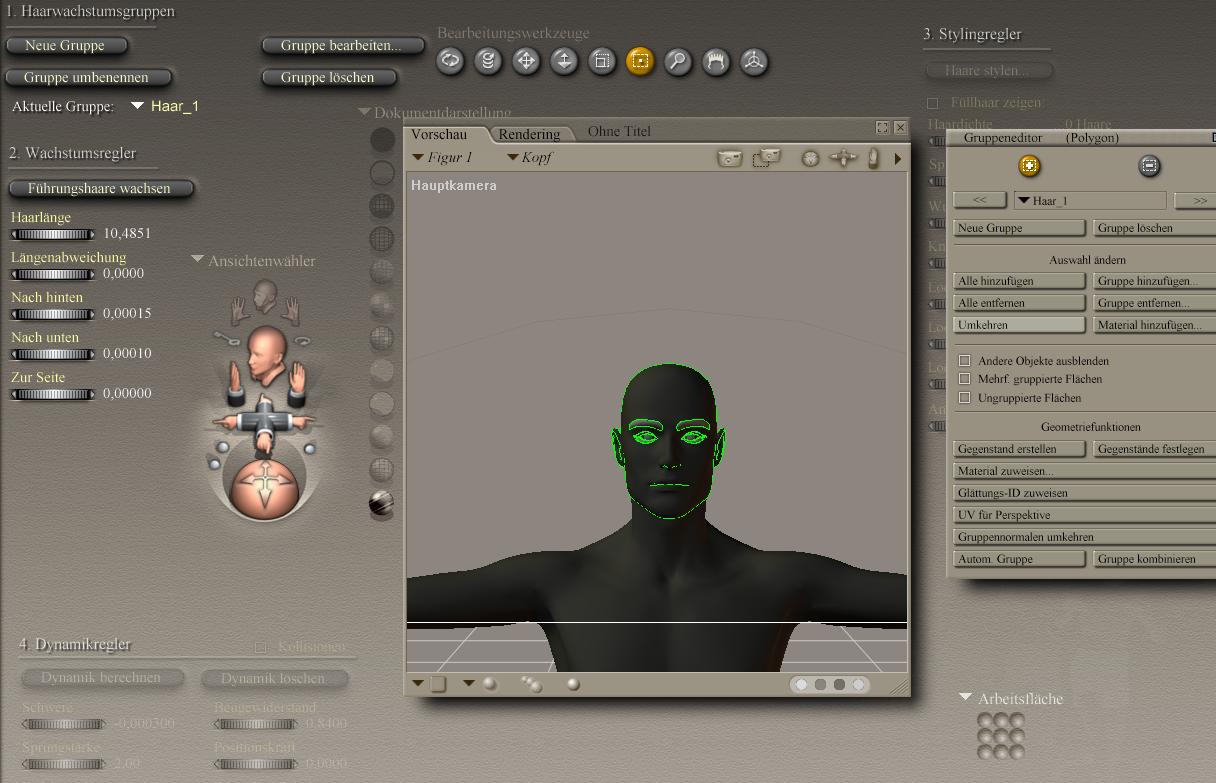
Task: Click Führungshaare wachsen button
Action: point(101,188)
